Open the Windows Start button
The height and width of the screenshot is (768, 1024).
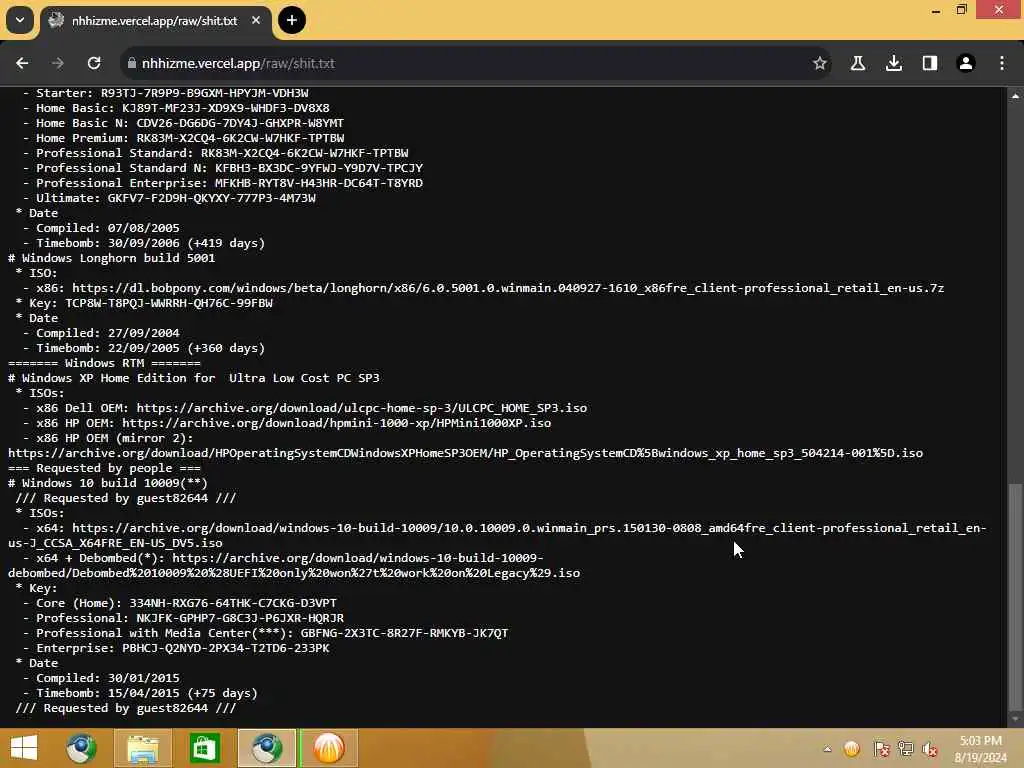24,748
